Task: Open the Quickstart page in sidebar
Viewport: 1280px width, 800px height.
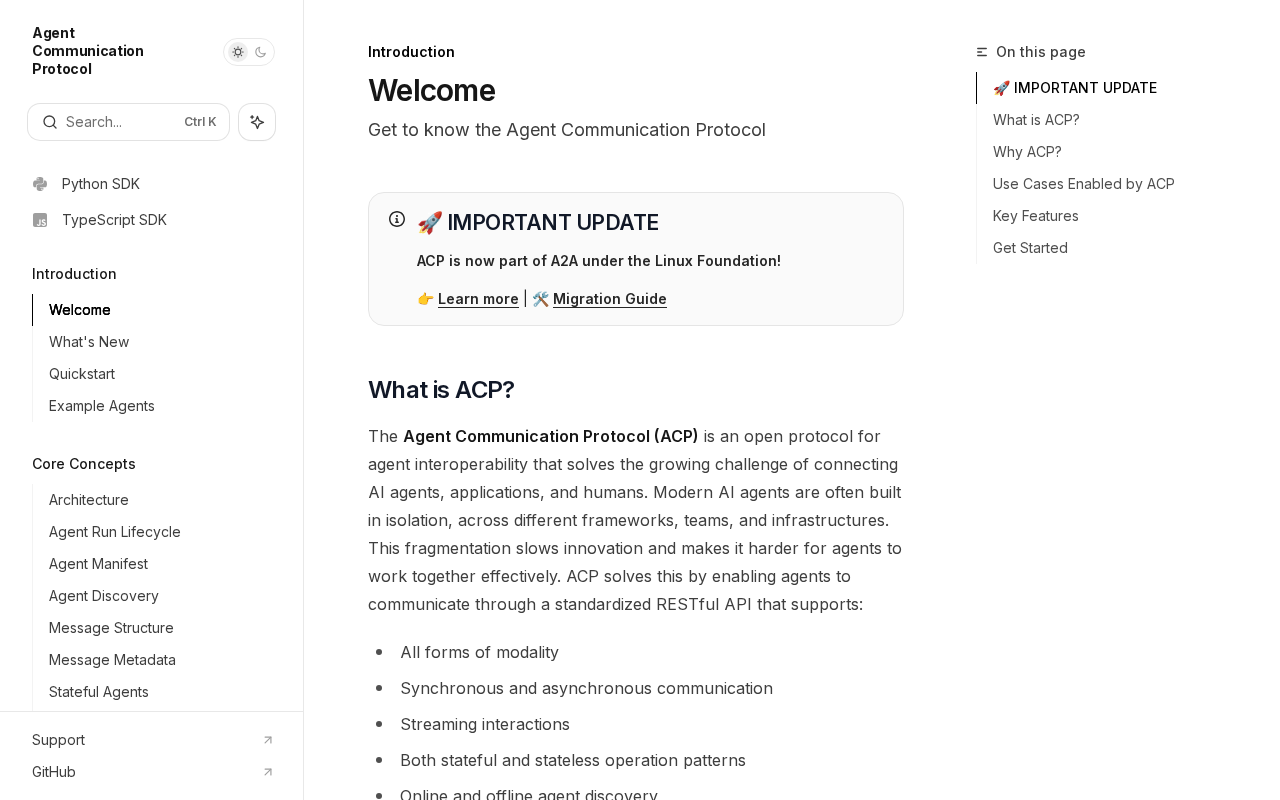Action: point(82,374)
